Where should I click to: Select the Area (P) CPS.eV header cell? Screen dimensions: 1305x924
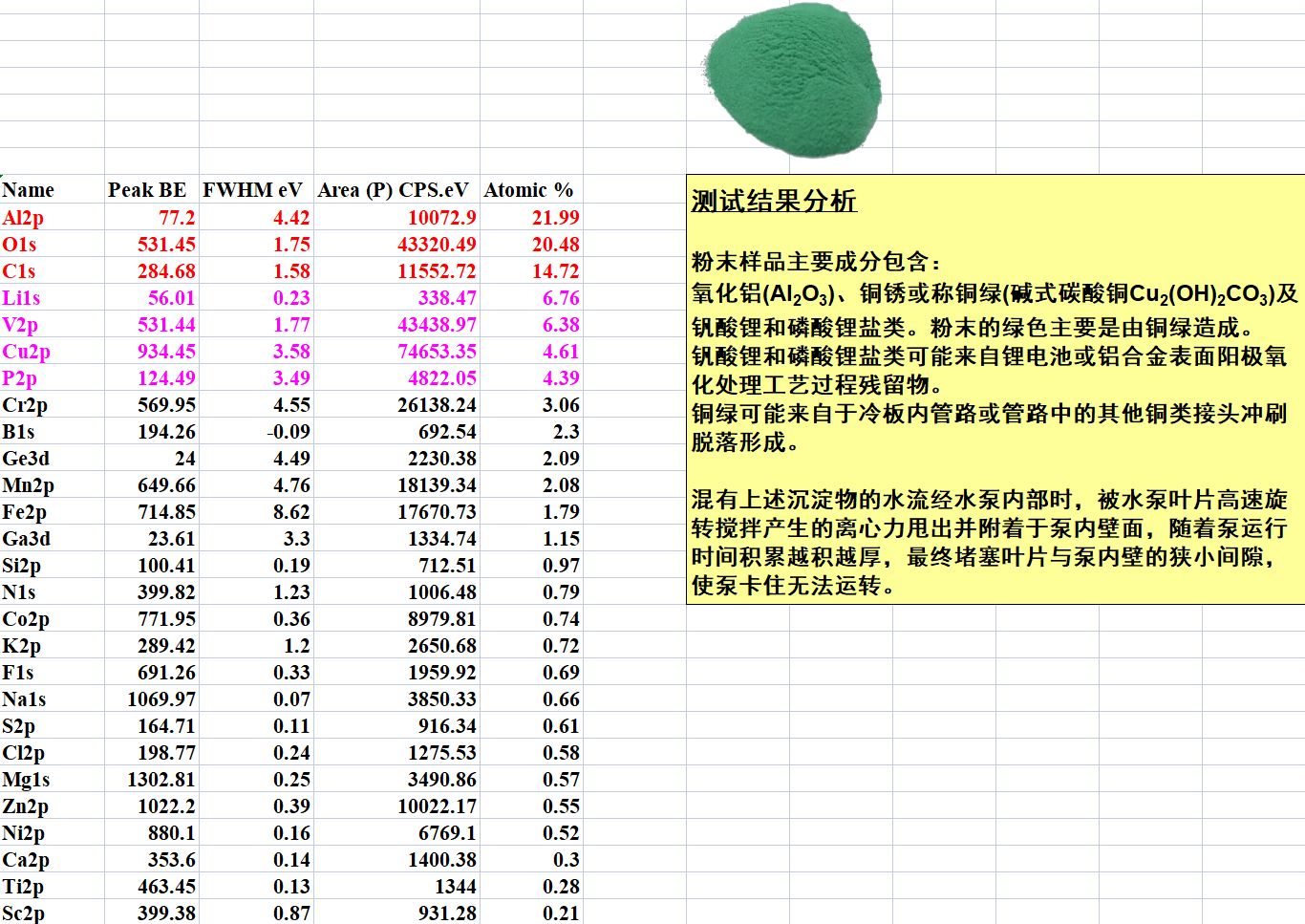tap(394, 190)
